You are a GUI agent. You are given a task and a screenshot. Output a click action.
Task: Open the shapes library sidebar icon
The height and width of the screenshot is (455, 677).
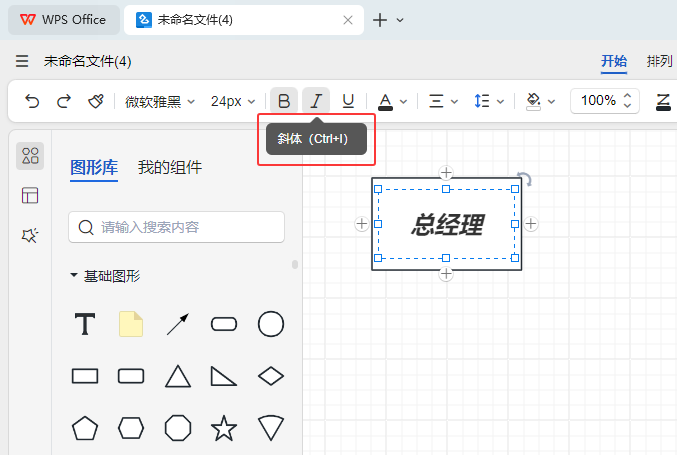pyautogui.click(x=30, y=156)
